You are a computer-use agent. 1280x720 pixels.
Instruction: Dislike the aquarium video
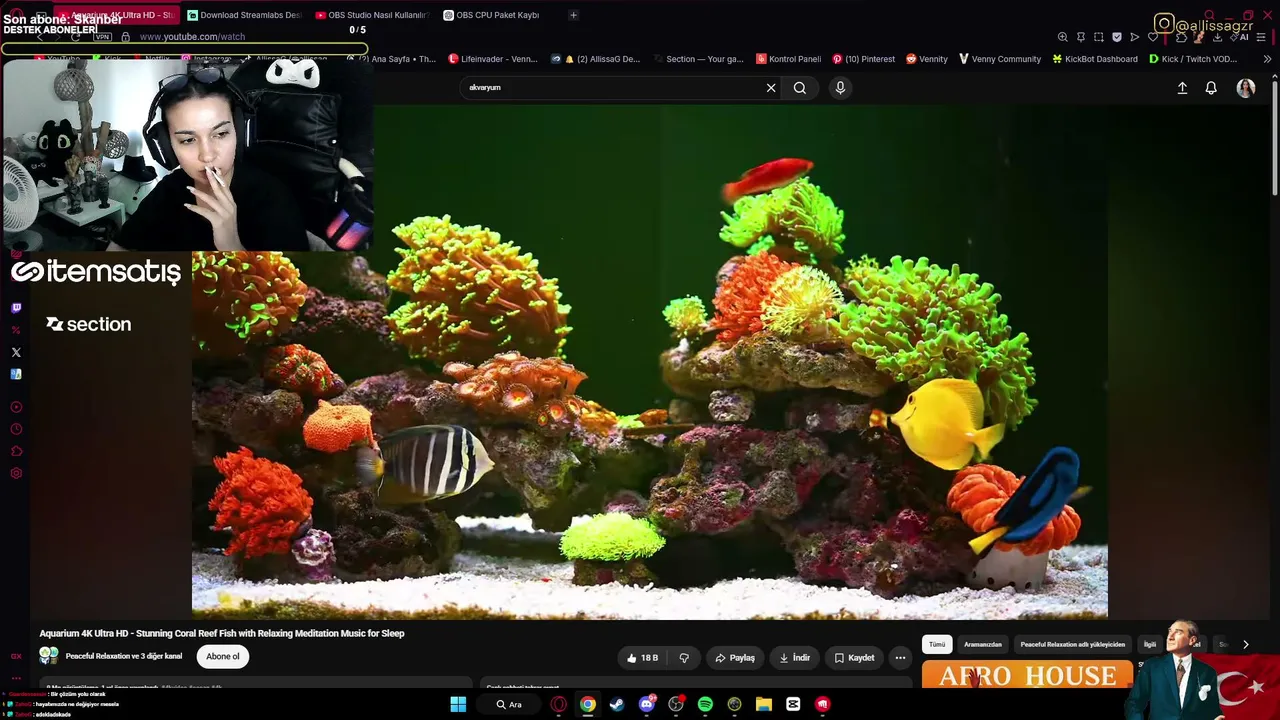click(x=684, y=658)
